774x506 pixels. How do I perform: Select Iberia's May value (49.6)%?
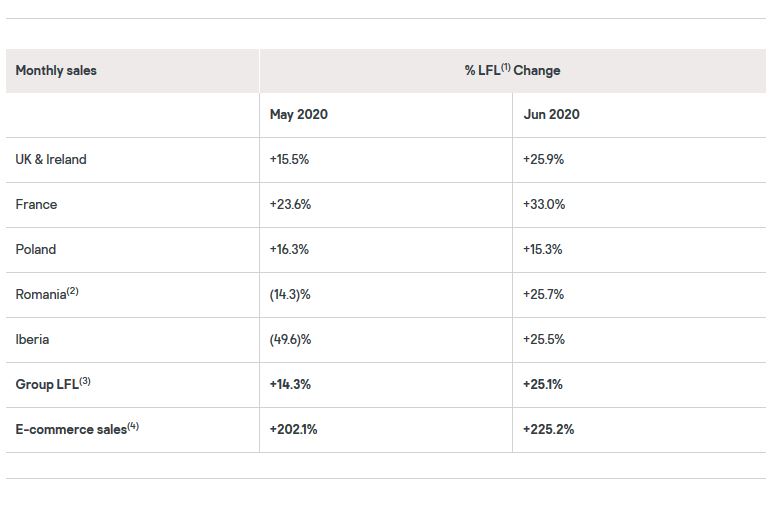coord(291,340)
